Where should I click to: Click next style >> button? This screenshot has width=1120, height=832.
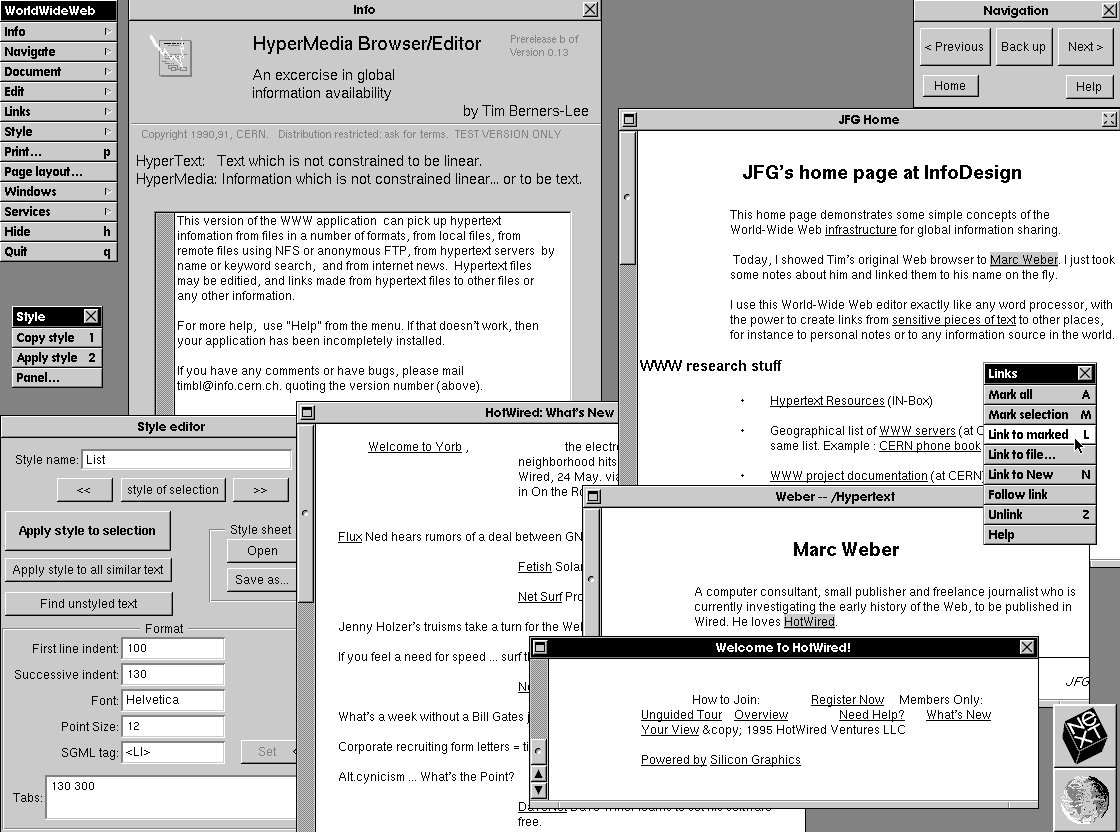pos(260,490)
